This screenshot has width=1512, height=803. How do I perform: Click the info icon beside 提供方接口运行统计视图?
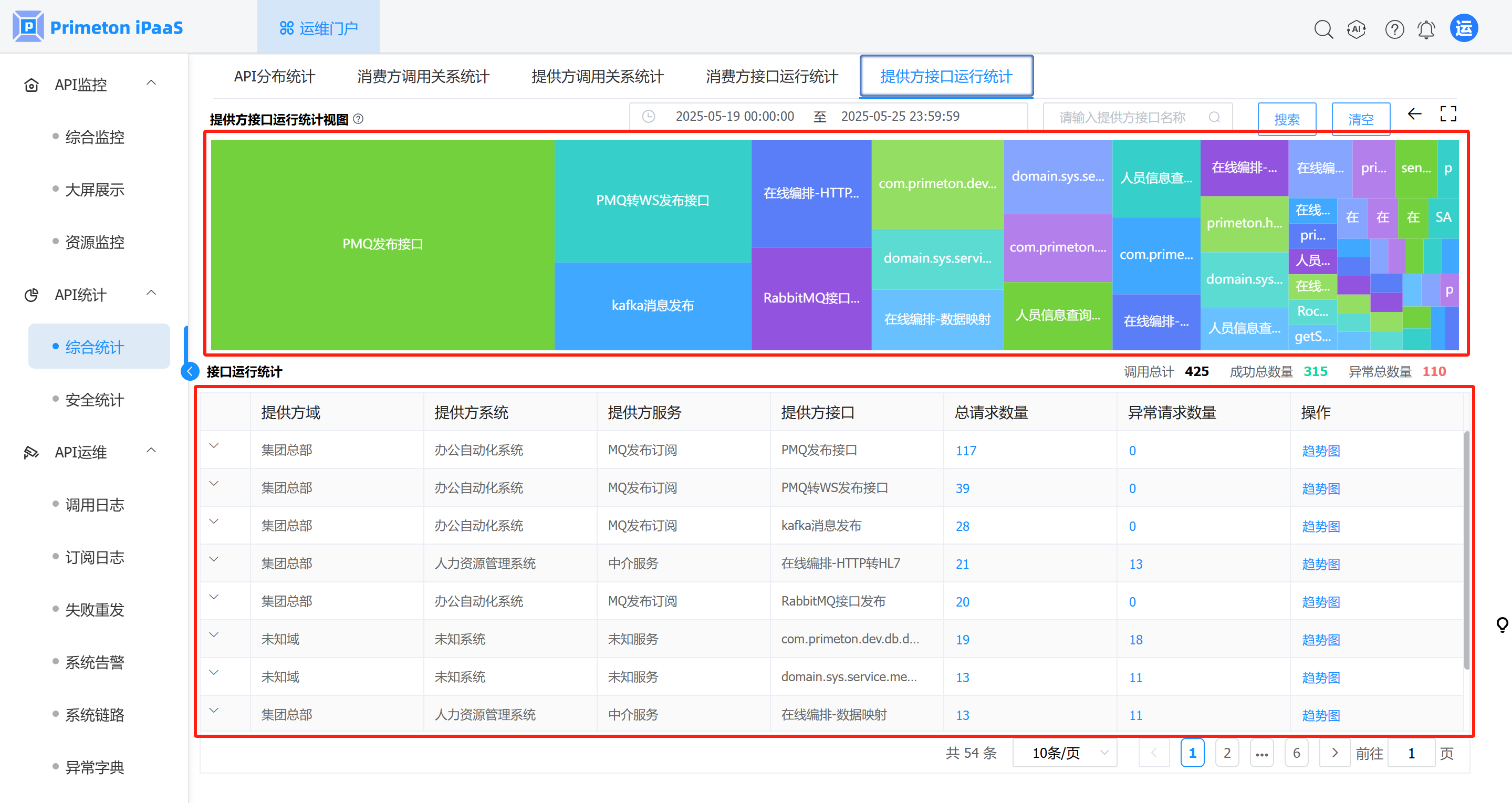pyautogui.click(x=358, y=119)
